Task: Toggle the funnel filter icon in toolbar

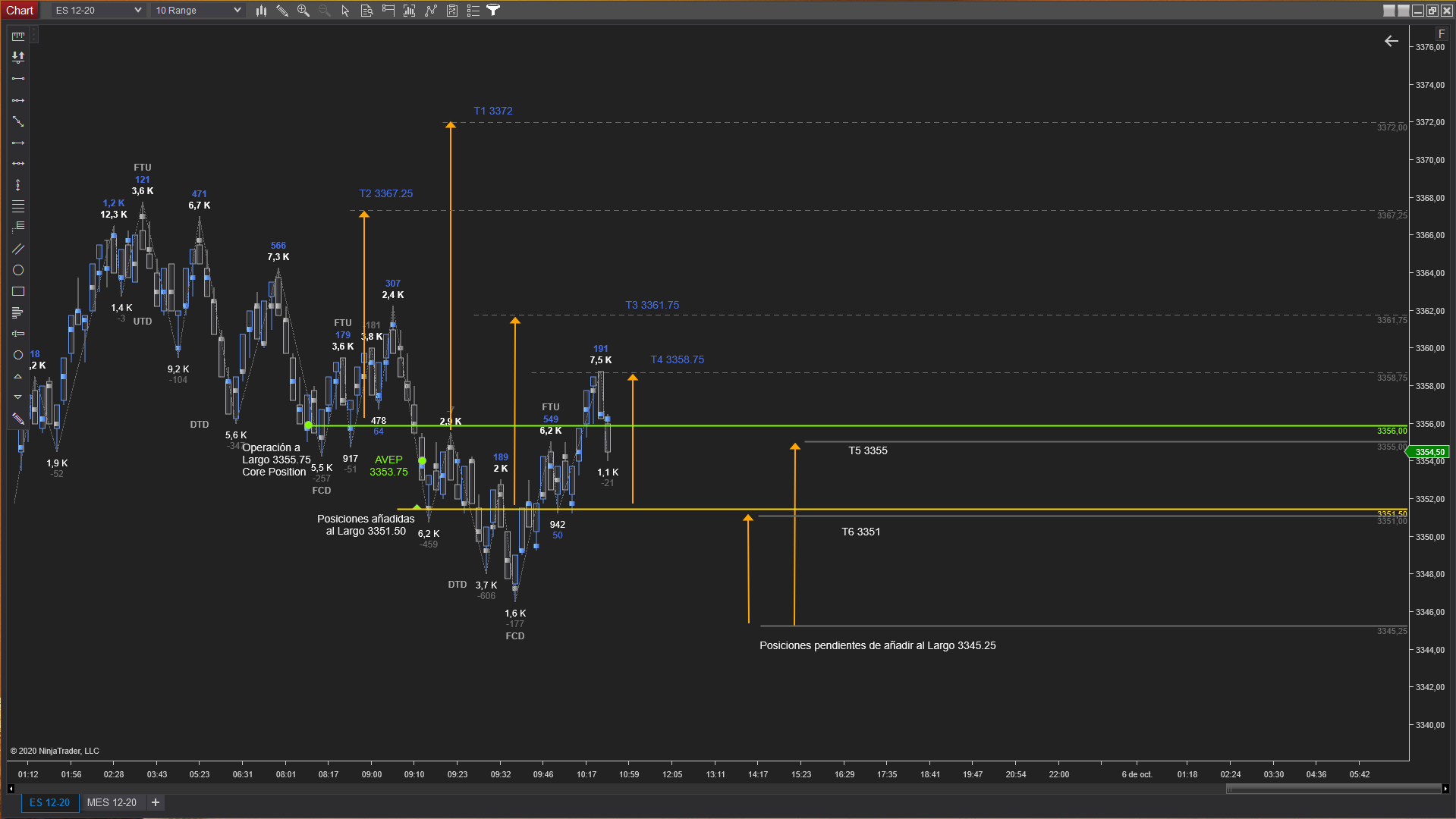Action: click(x=493, y=11)
